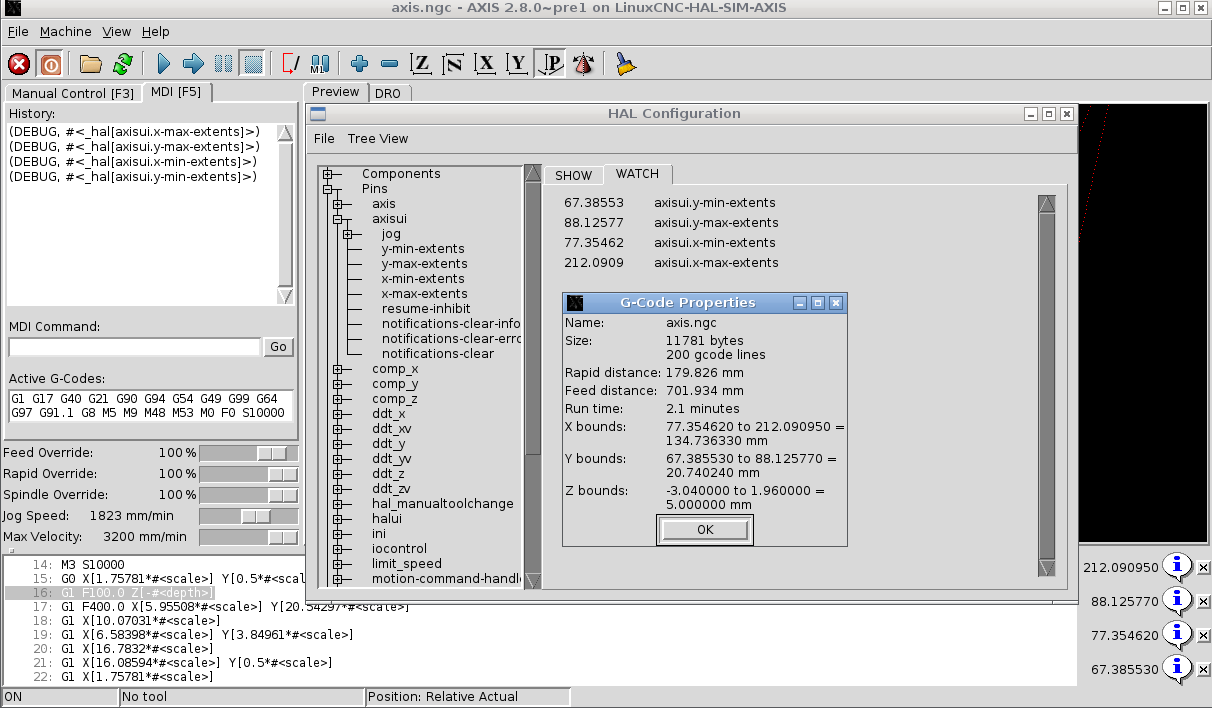1212x708 pixels.
Task: Collapse the axisui tree node
Action: [337, 219]
